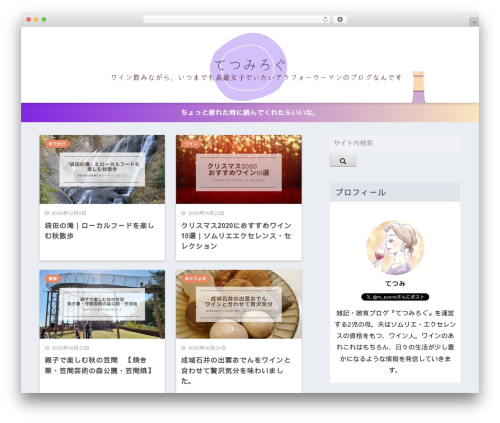Viewport: 500px width, 423px height.
Task: Click the round button beside the address bar
Action: (340, 19)
